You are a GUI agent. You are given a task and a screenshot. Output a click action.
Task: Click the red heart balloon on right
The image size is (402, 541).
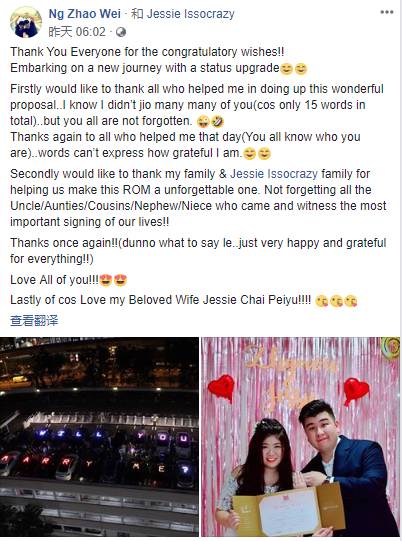click(x=356, y=391)
